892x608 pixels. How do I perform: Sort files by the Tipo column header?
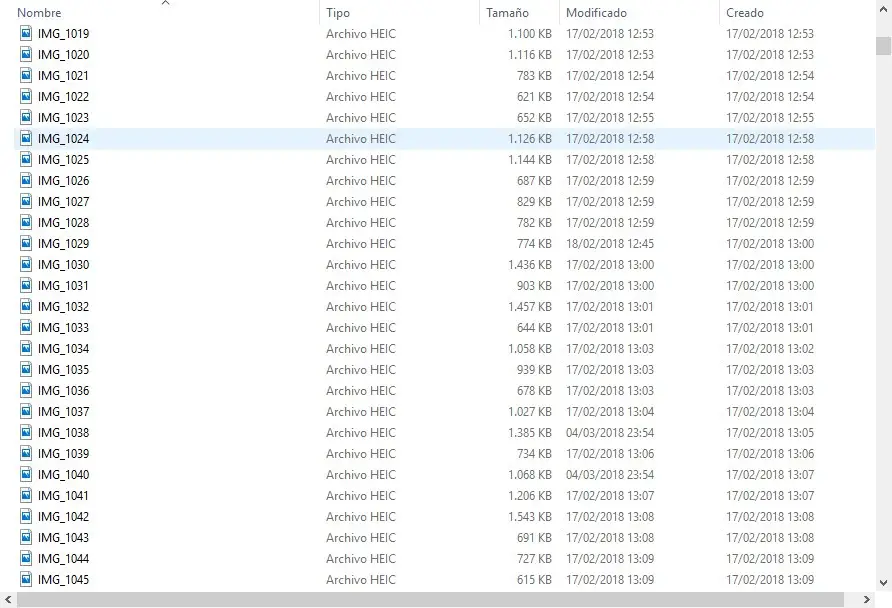pyautogui.click(x=338, y=13)
